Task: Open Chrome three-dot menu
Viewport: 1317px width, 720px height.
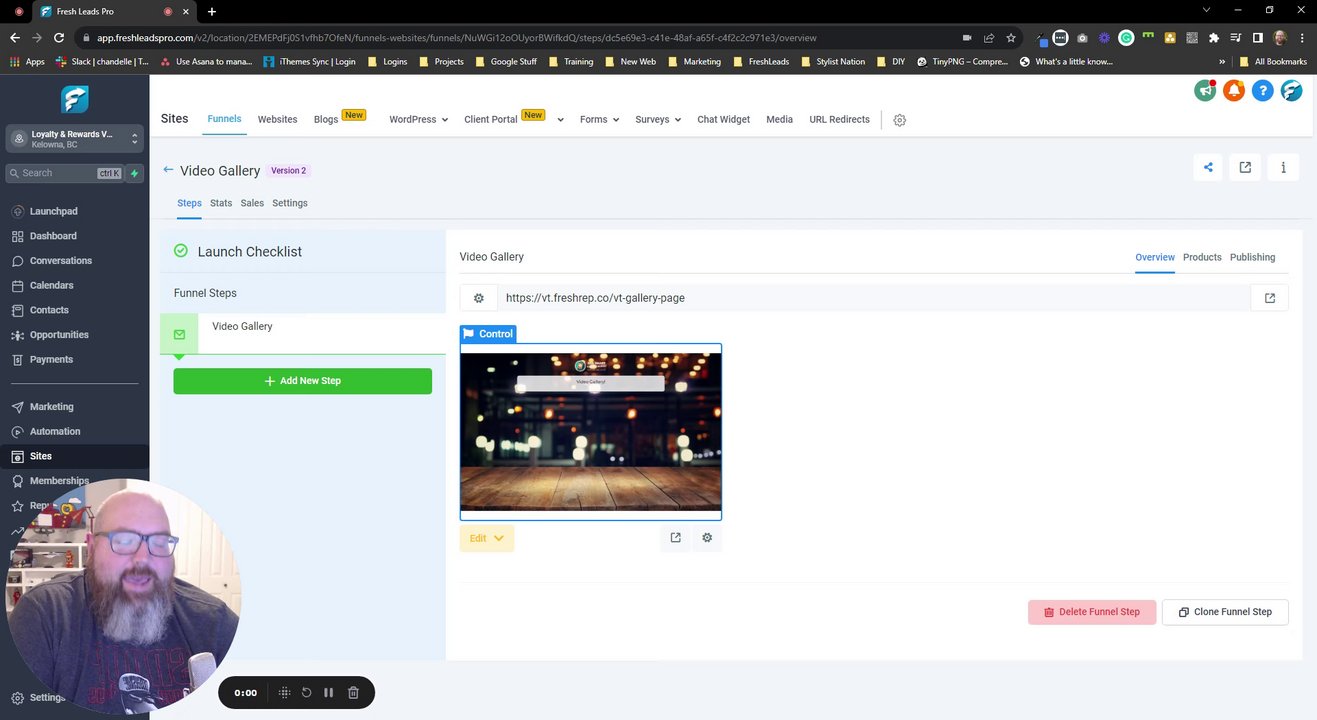Action: 1302,38
